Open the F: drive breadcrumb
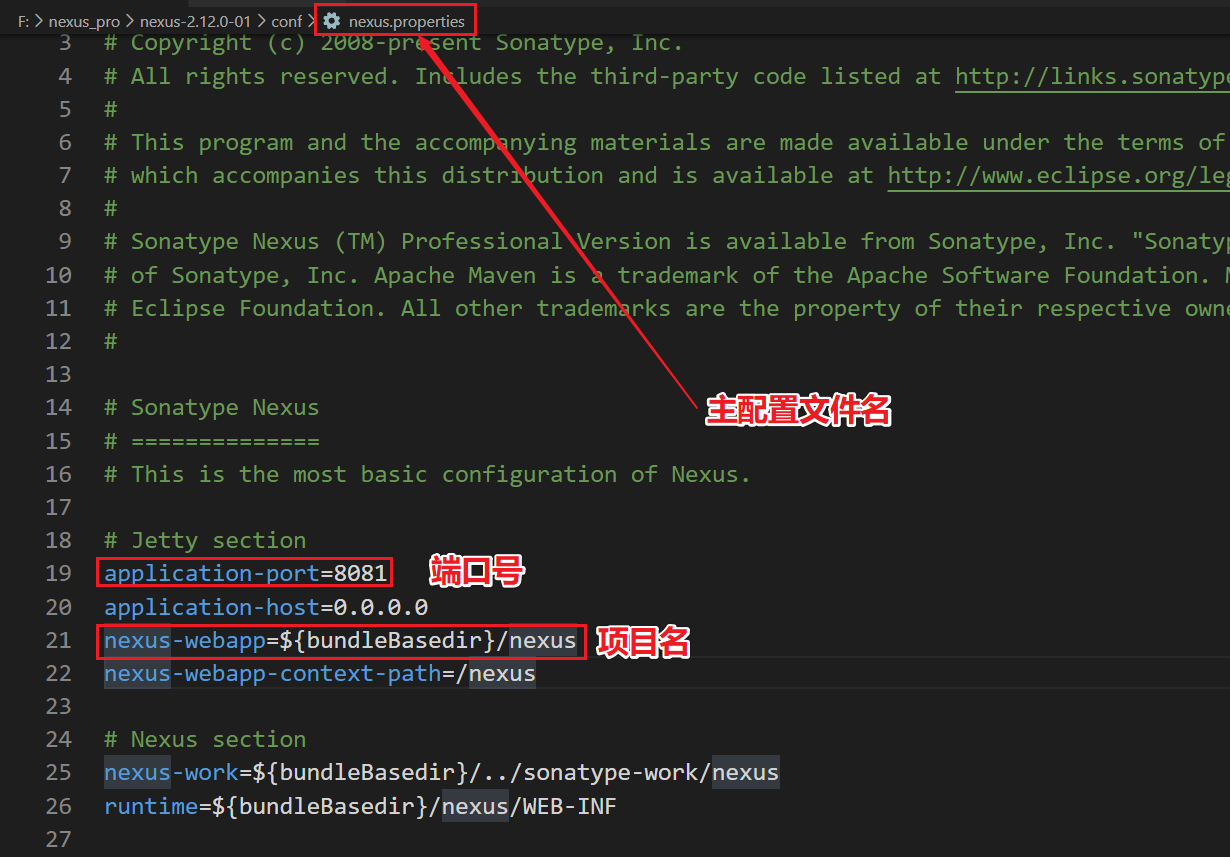This screenshot has width=1230, height=857. [22, 21]
